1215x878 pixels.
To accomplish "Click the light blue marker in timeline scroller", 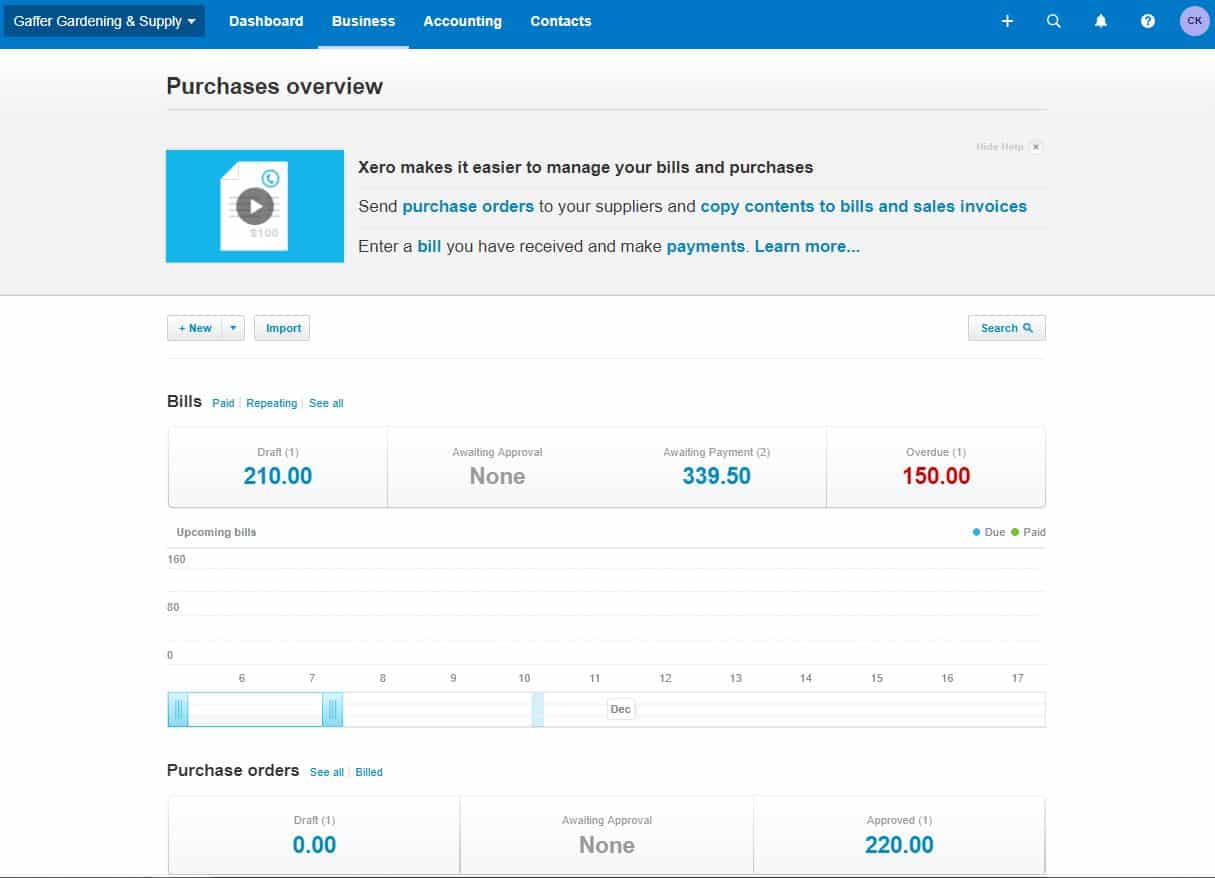I will click(538, 710).
